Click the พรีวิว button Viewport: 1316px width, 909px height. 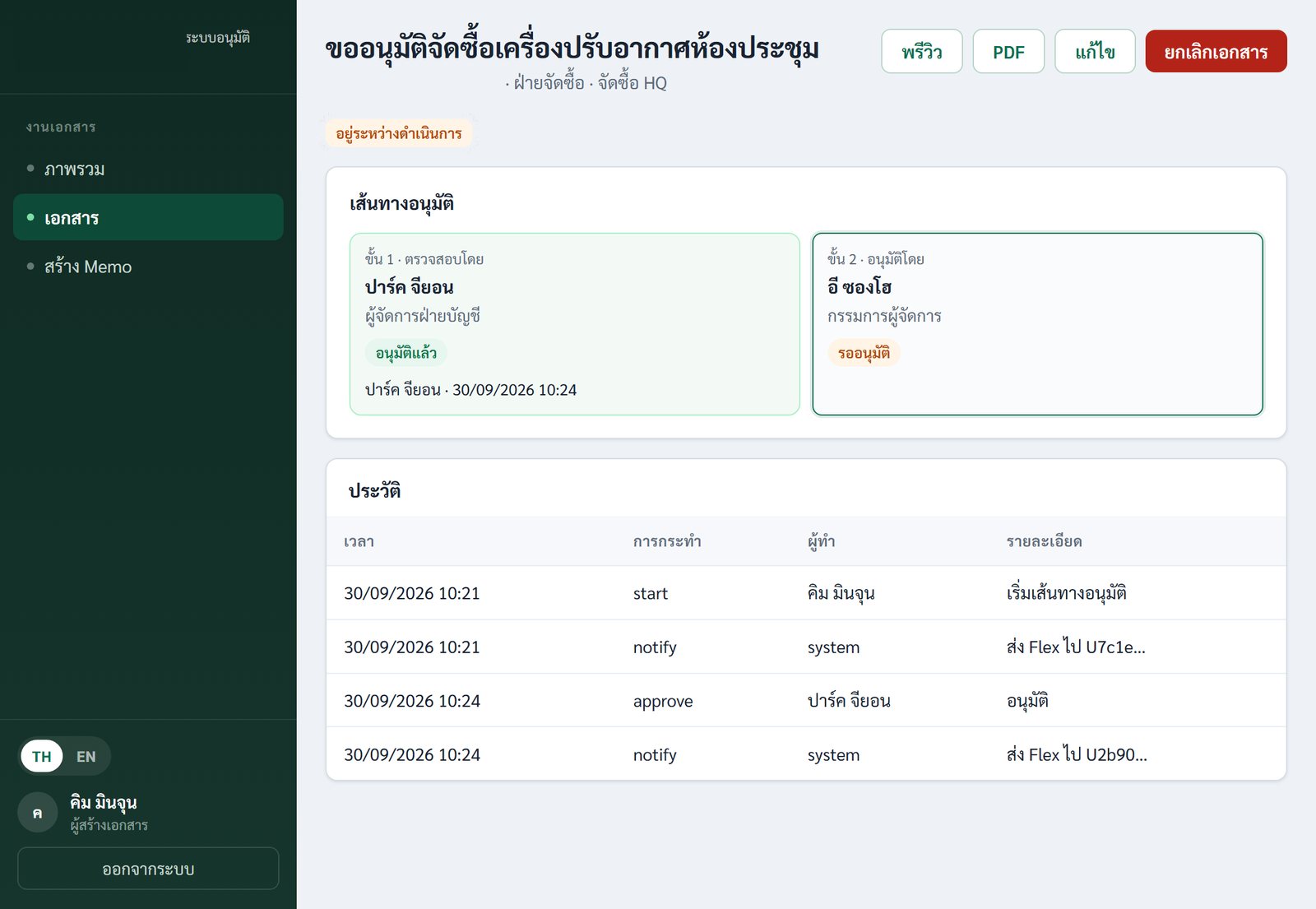tap(922, 52)
